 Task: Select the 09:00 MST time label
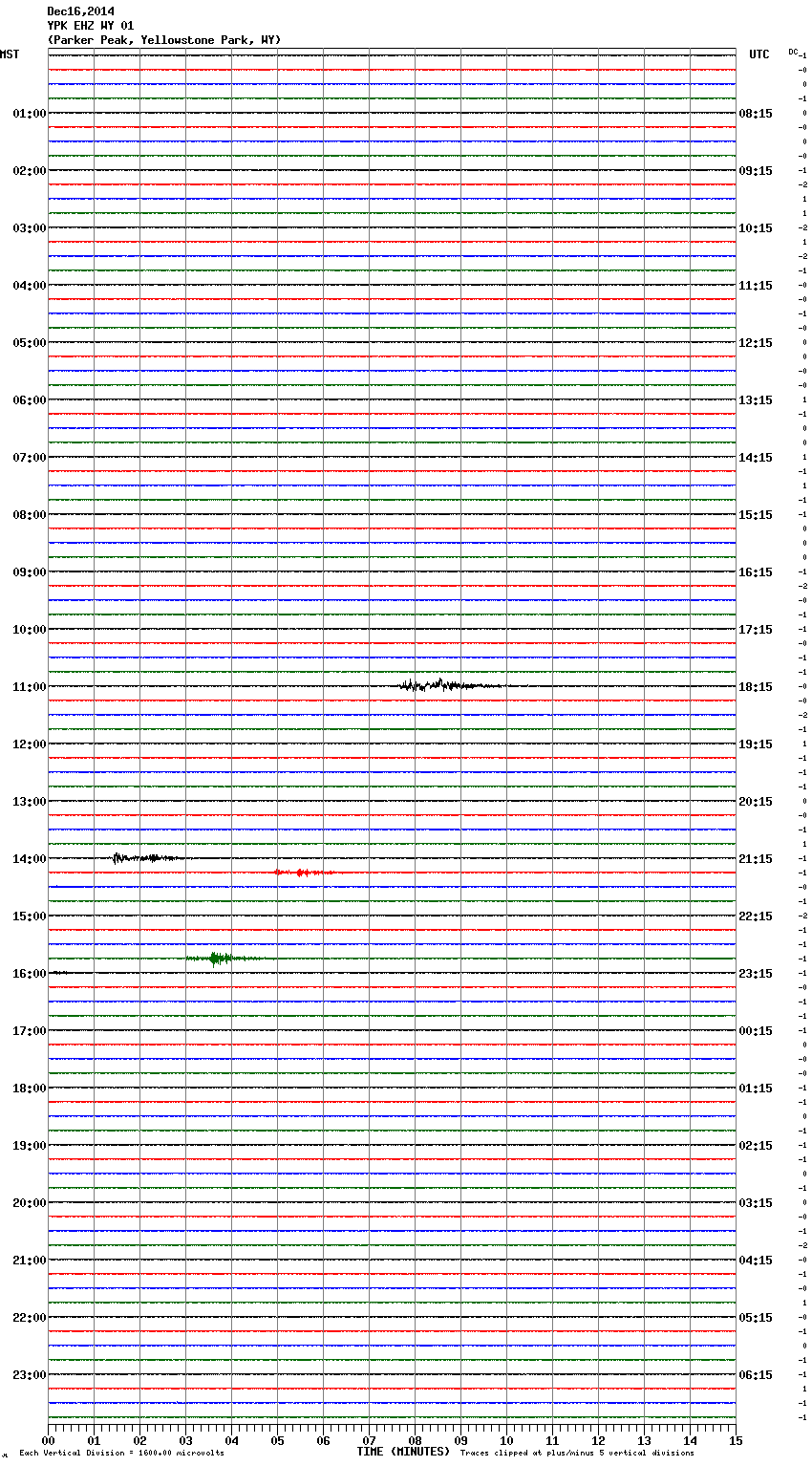click(30, 572)
